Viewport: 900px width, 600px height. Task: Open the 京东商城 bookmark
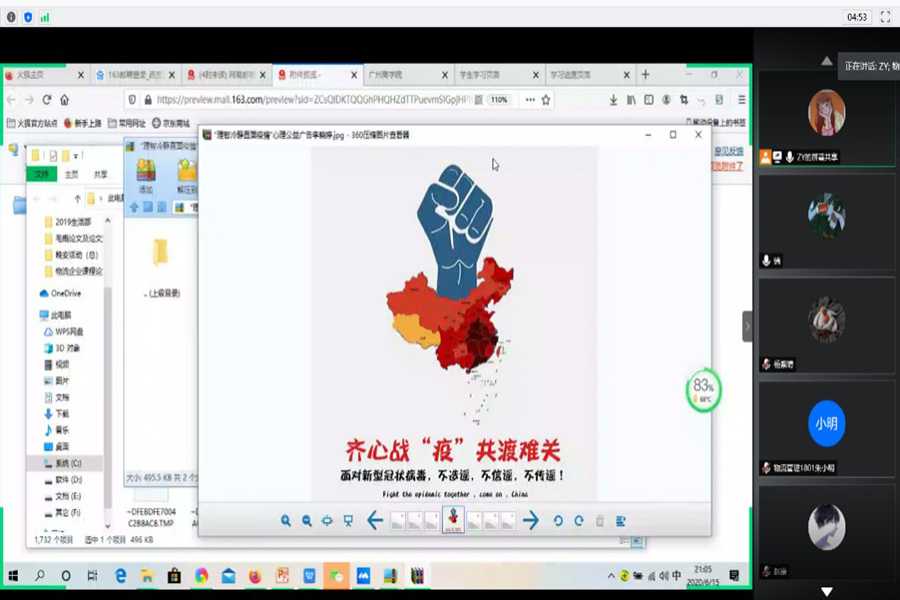pyautogui.click(x=170, y=123)
